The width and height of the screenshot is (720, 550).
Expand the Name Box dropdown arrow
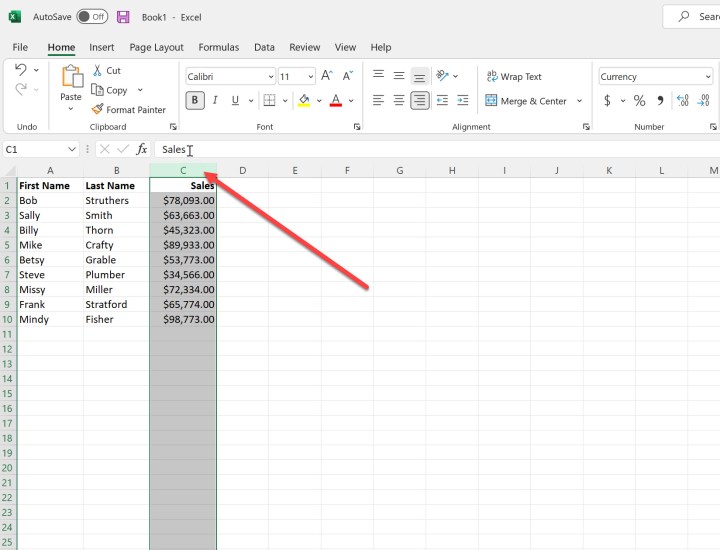tap(72, 149)
